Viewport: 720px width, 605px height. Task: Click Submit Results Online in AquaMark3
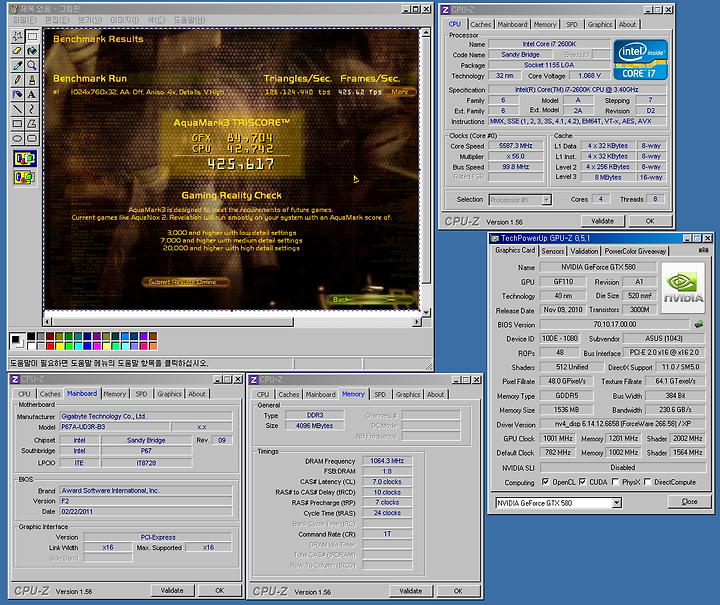point(186,282)
